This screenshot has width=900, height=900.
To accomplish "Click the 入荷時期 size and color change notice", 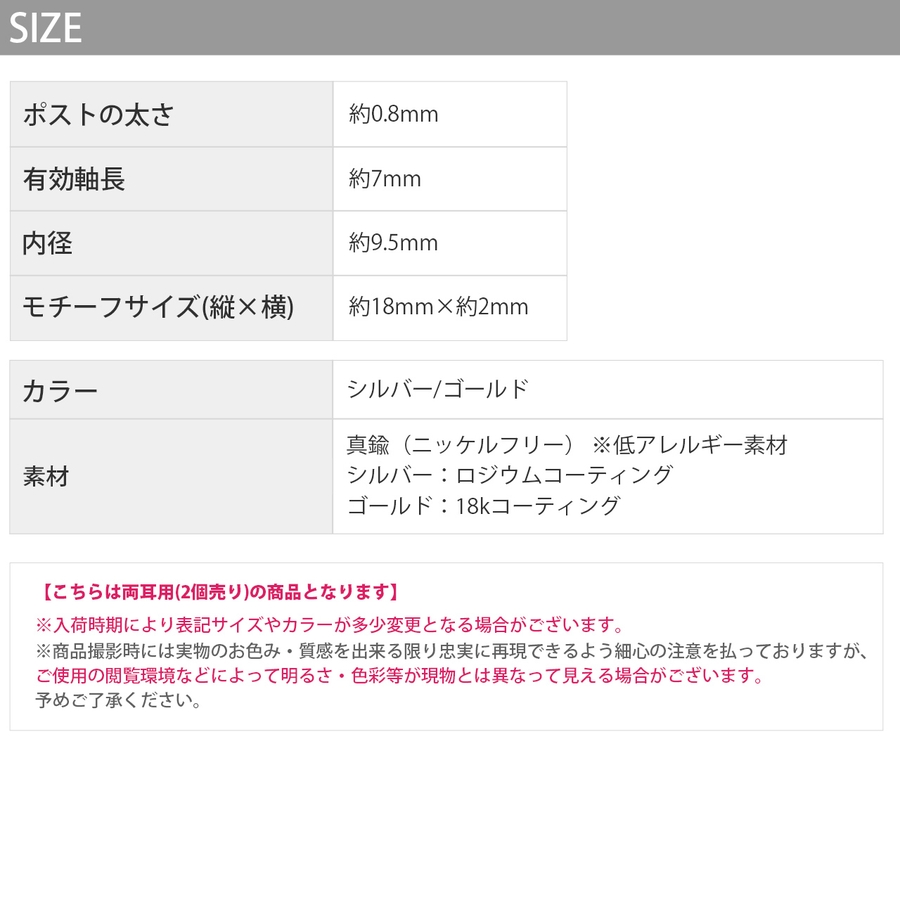I will [330, 625].
